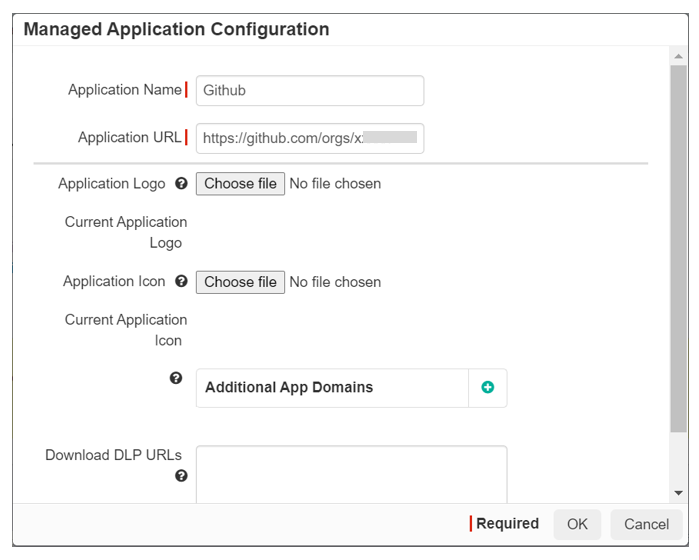Click the 'Download DLP URLs' label

[x=114, y=455]
